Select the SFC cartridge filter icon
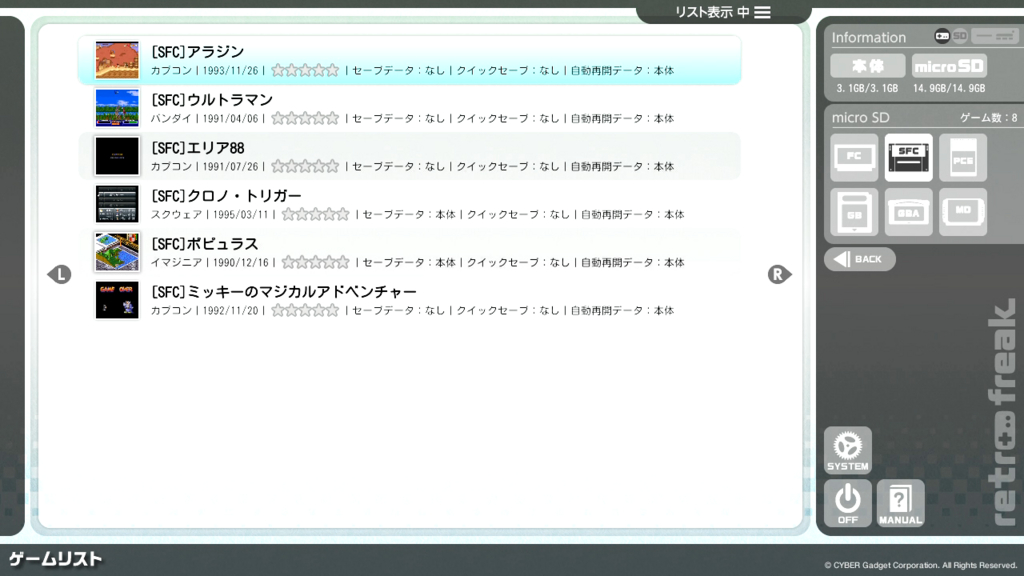The height and width of the screenshot is (576, 1024). point(908,157)
